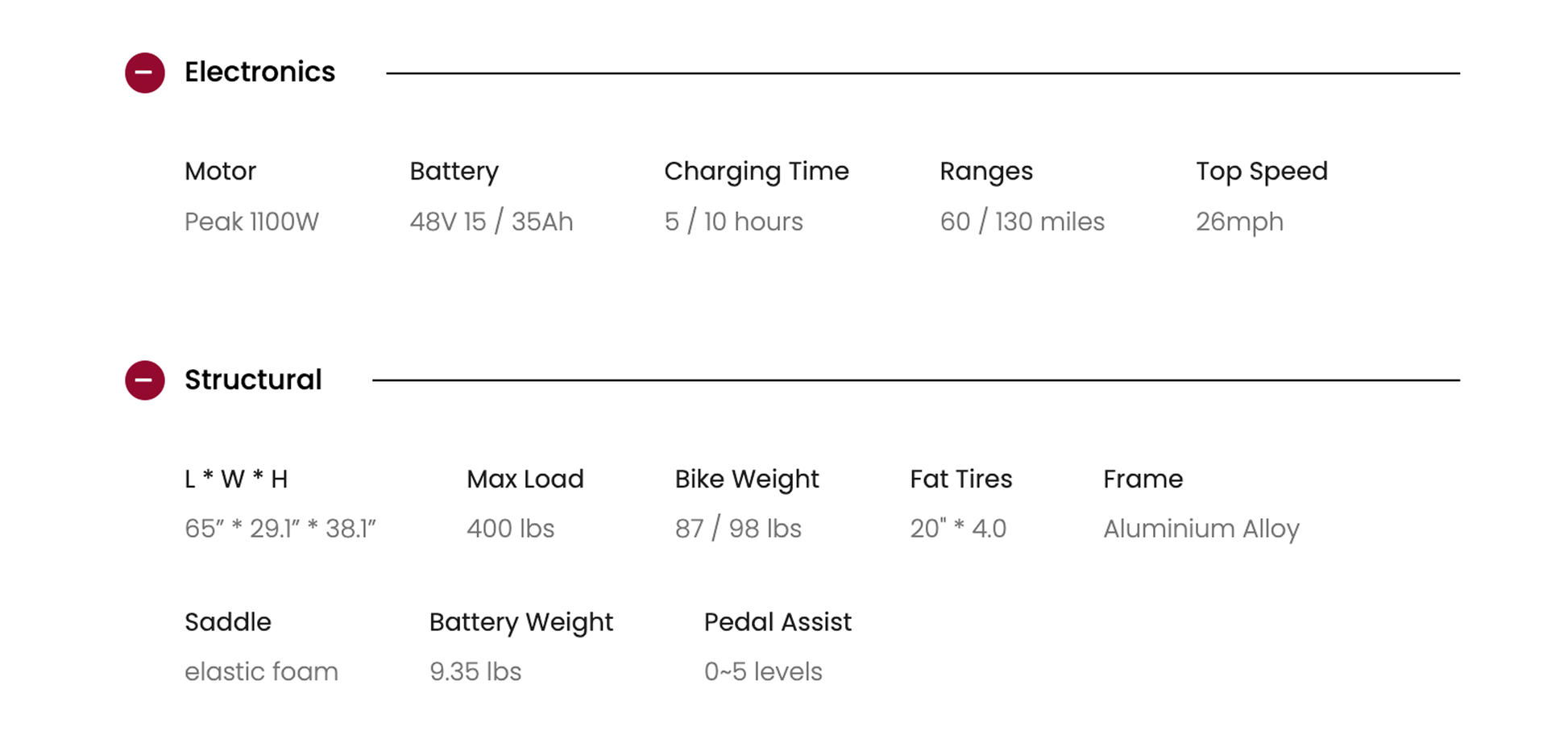This screenshot has width=1568, height=735.
Task: Click the Battery spec label
Action: coord(454,171)
